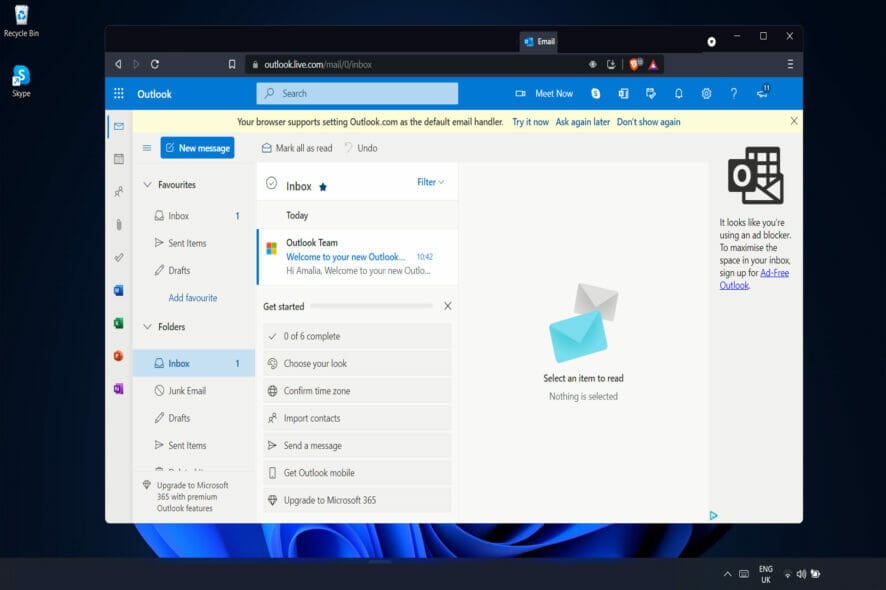Screen dimensions: 886x590
Task: Open Skype desktop shortcut
Action: click(21, 81)
